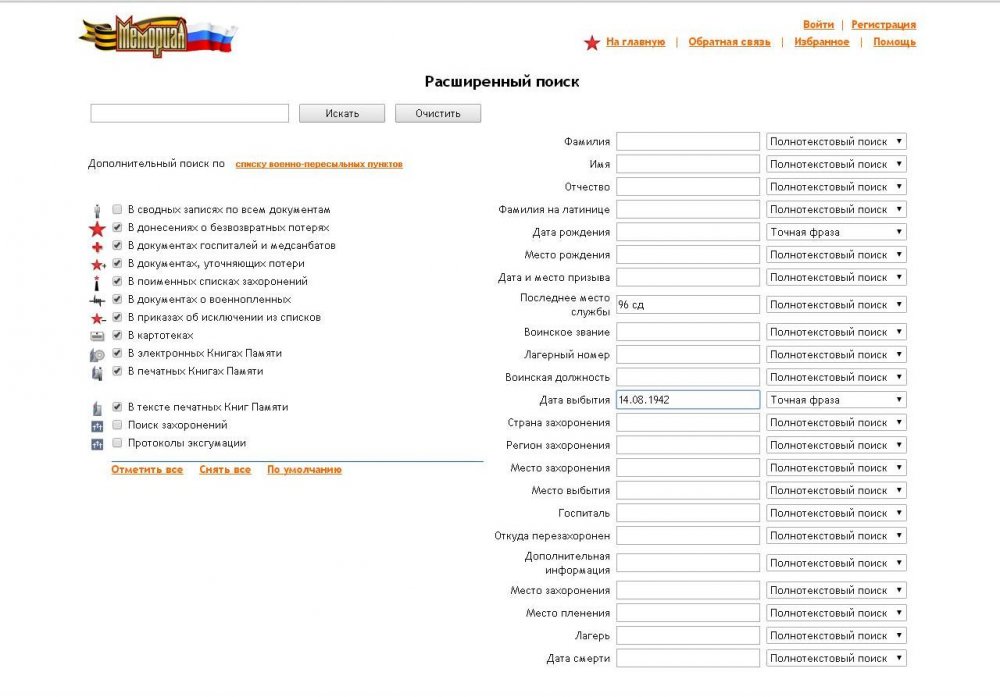Click the soldier icon beside сводных записях
This screenshot has width=1000, height=697.
coord(97,210)
